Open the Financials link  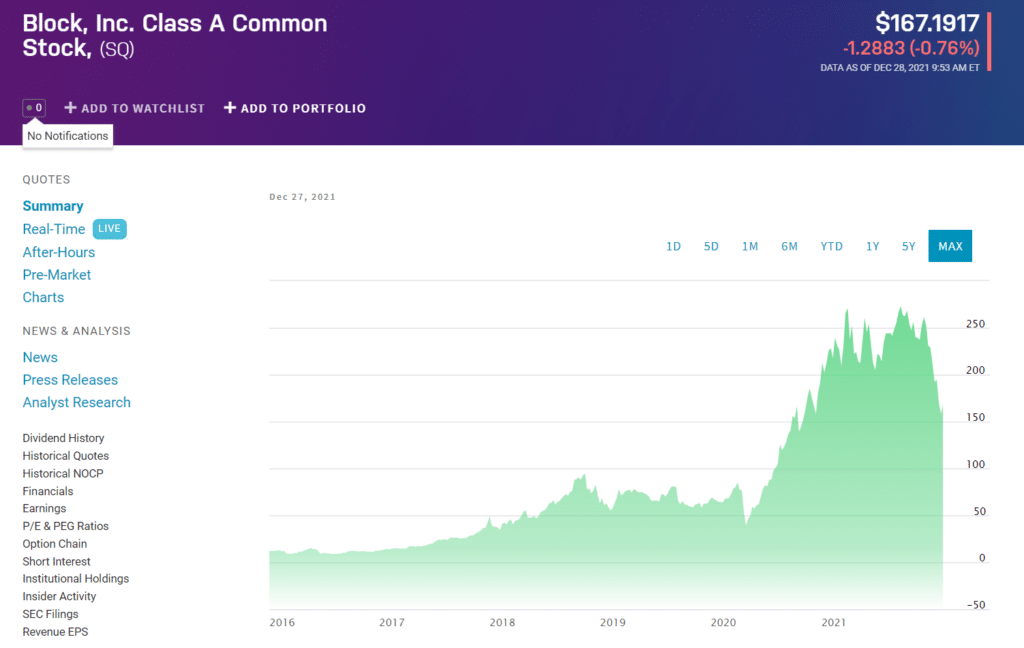coord(48,491)
